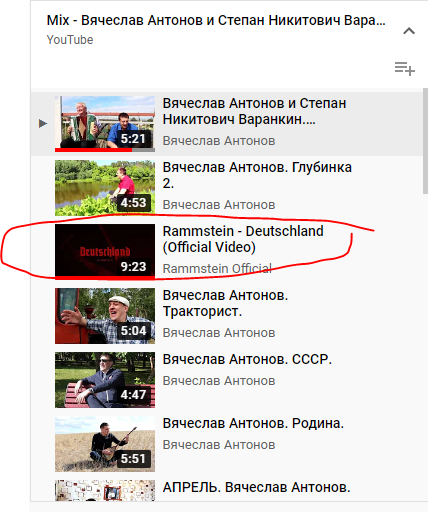Viewport: 428px width, 512px height.
Task: Click the Rammstein Official channel name
Action: tap(217, 268)
